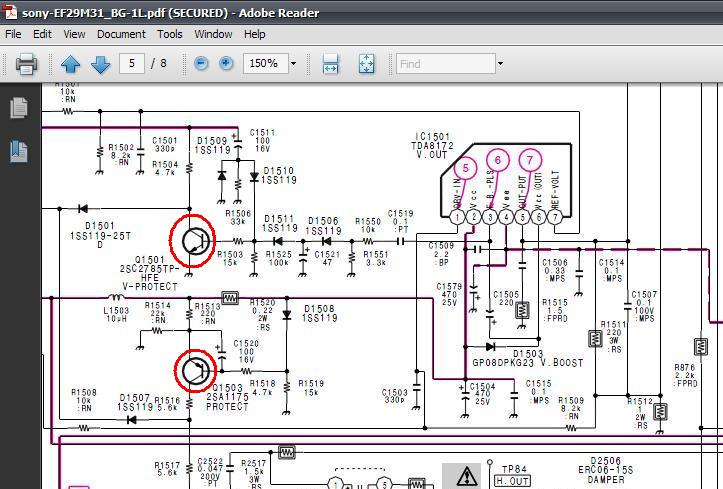Click the R1550 10k label

(x=368, y=225)
